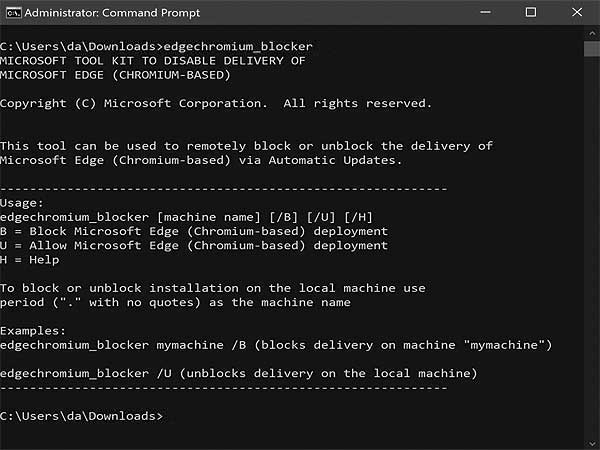Click the Copyright Microsoft Corporation line
Screen dimensions: 600x450
coord(216,104)
